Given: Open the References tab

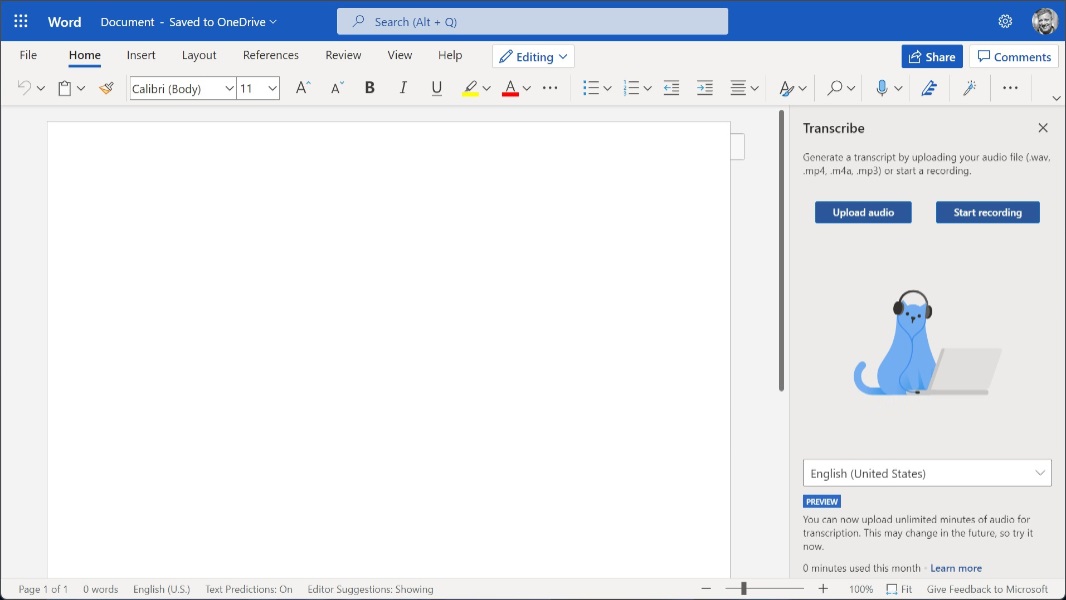Looking at the screenshot, I should click(x=270, y=56).
